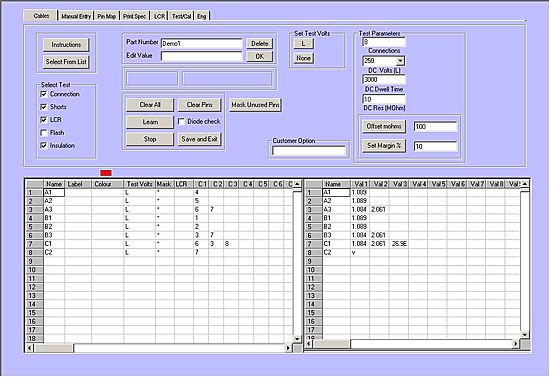Open the Manual Entry tab
This screenshot has height=377, width=550.
(76, 16)
